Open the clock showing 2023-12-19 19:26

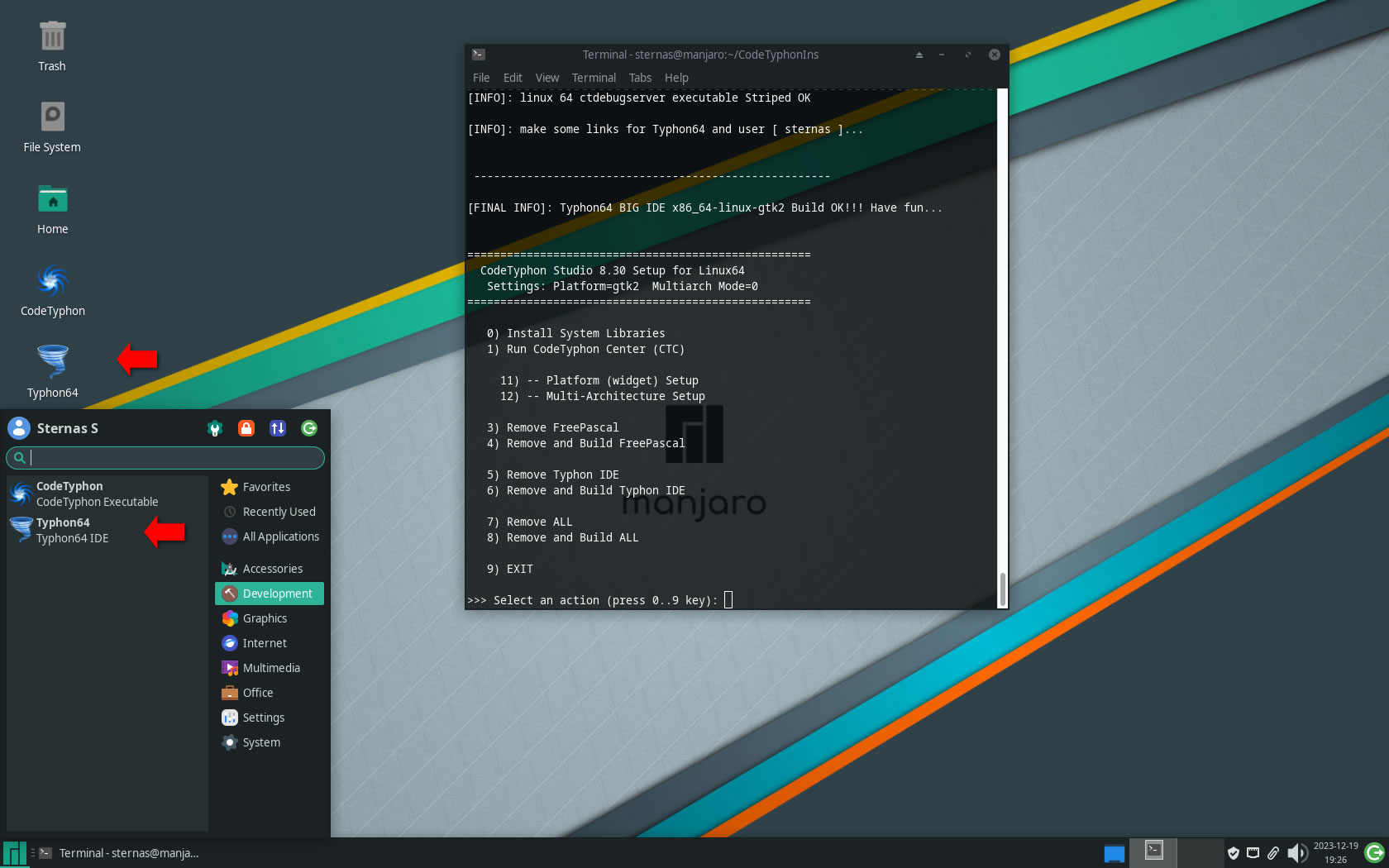1335,853
